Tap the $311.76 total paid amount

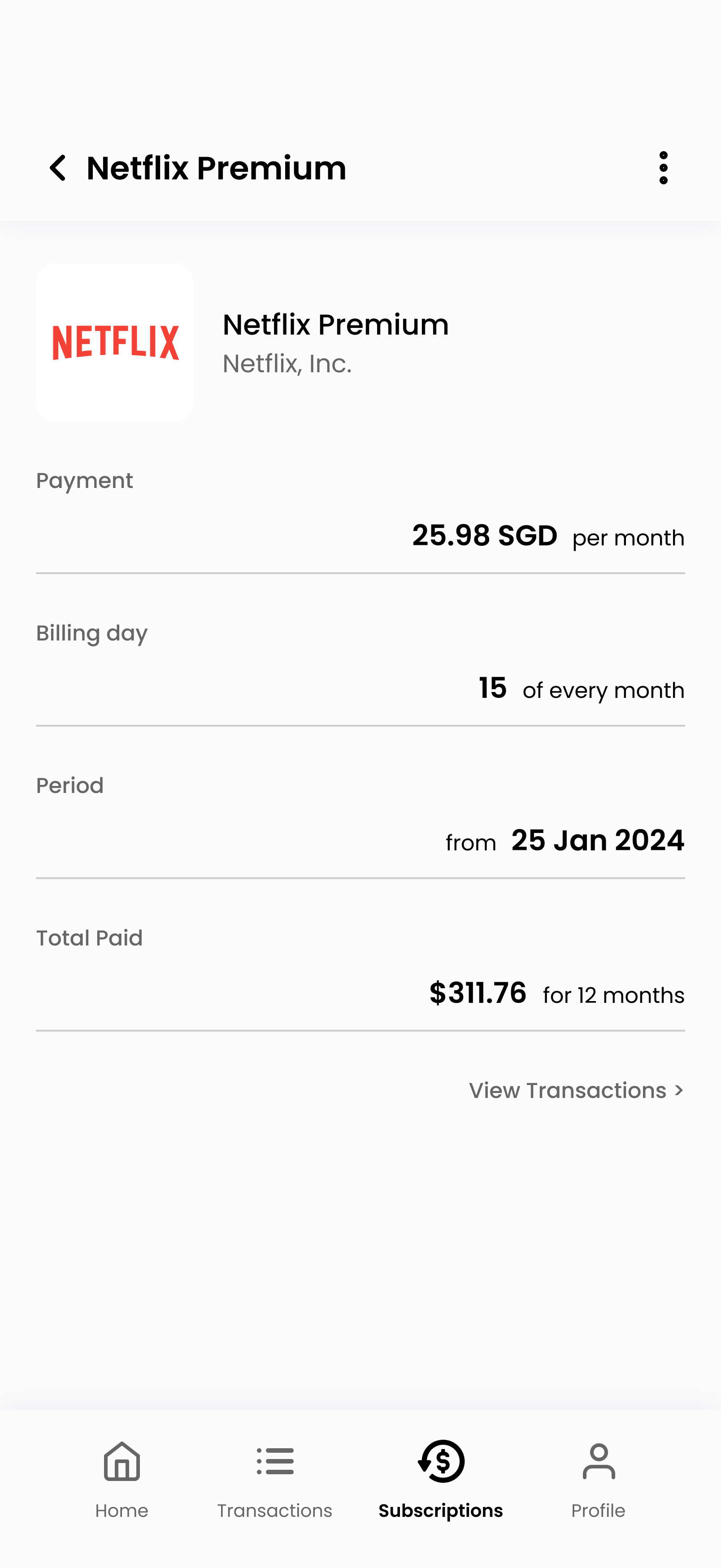coord(478,993)
